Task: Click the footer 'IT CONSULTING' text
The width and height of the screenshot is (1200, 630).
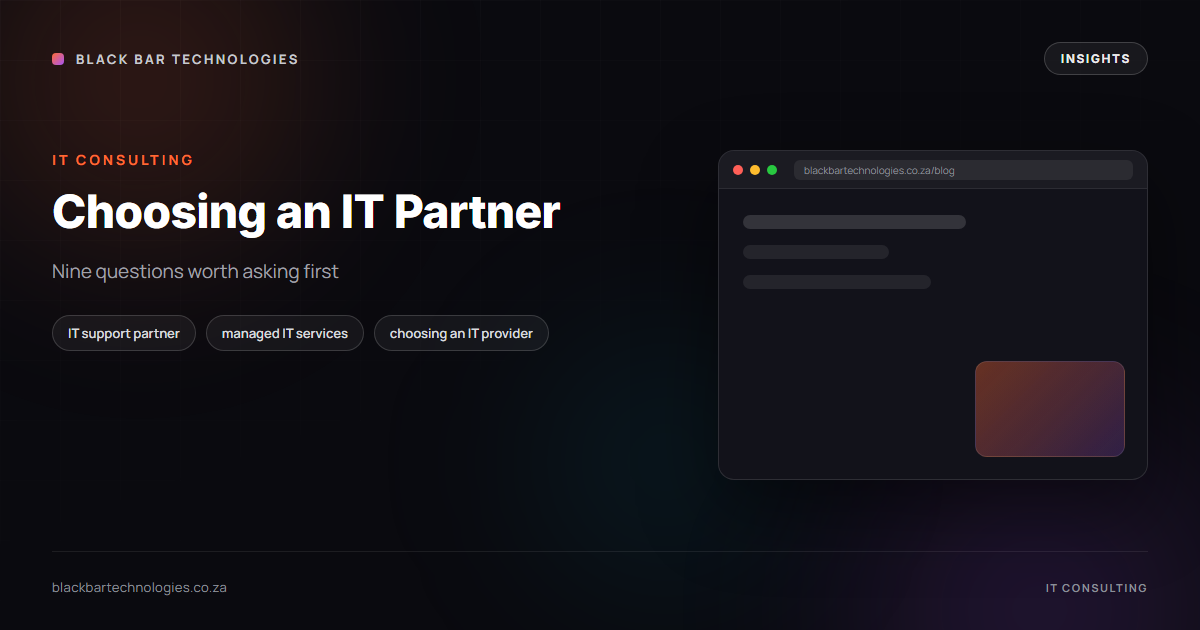Action: click(x=1096, y=588)
